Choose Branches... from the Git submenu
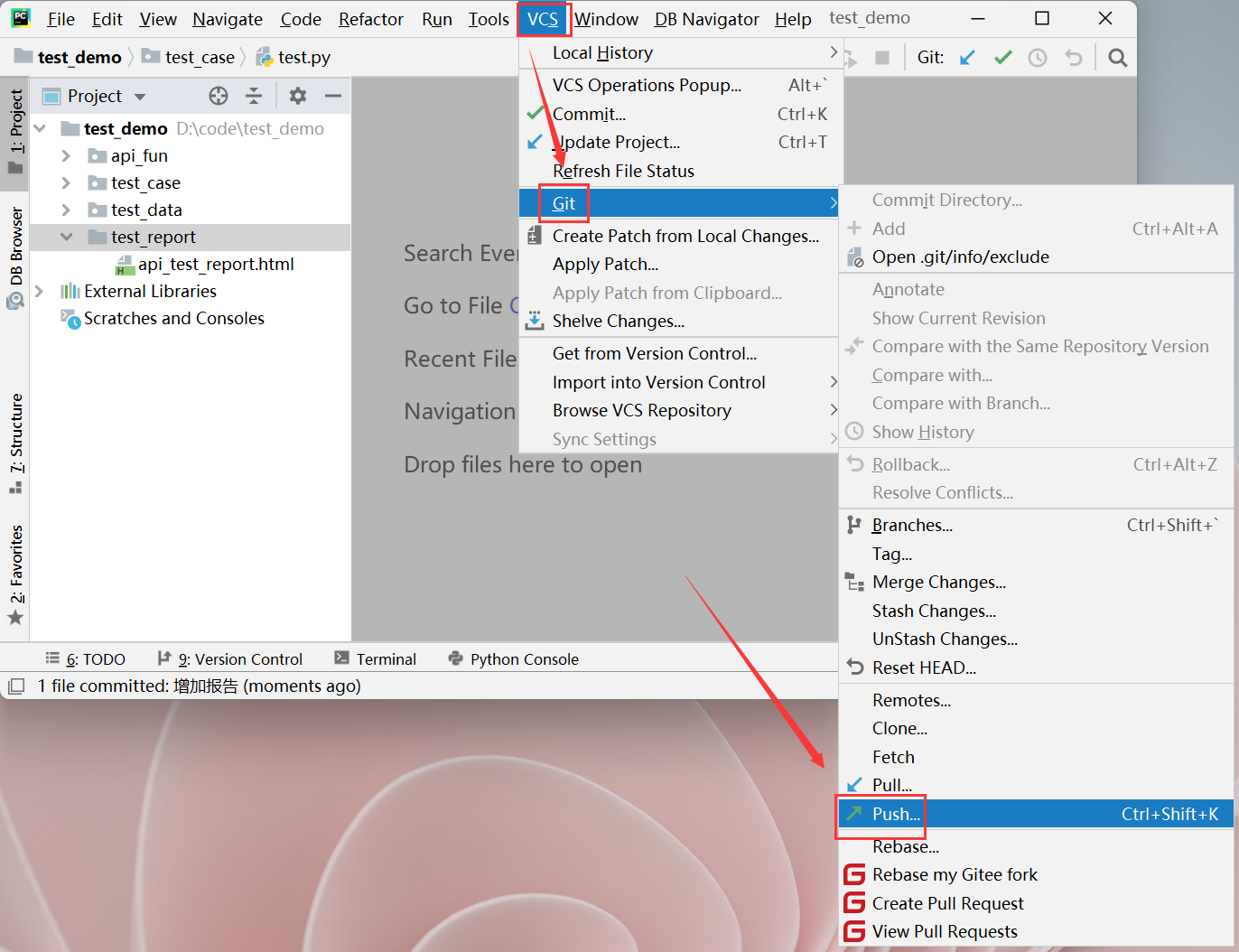 pyautogui.click(x=912, y=526)
